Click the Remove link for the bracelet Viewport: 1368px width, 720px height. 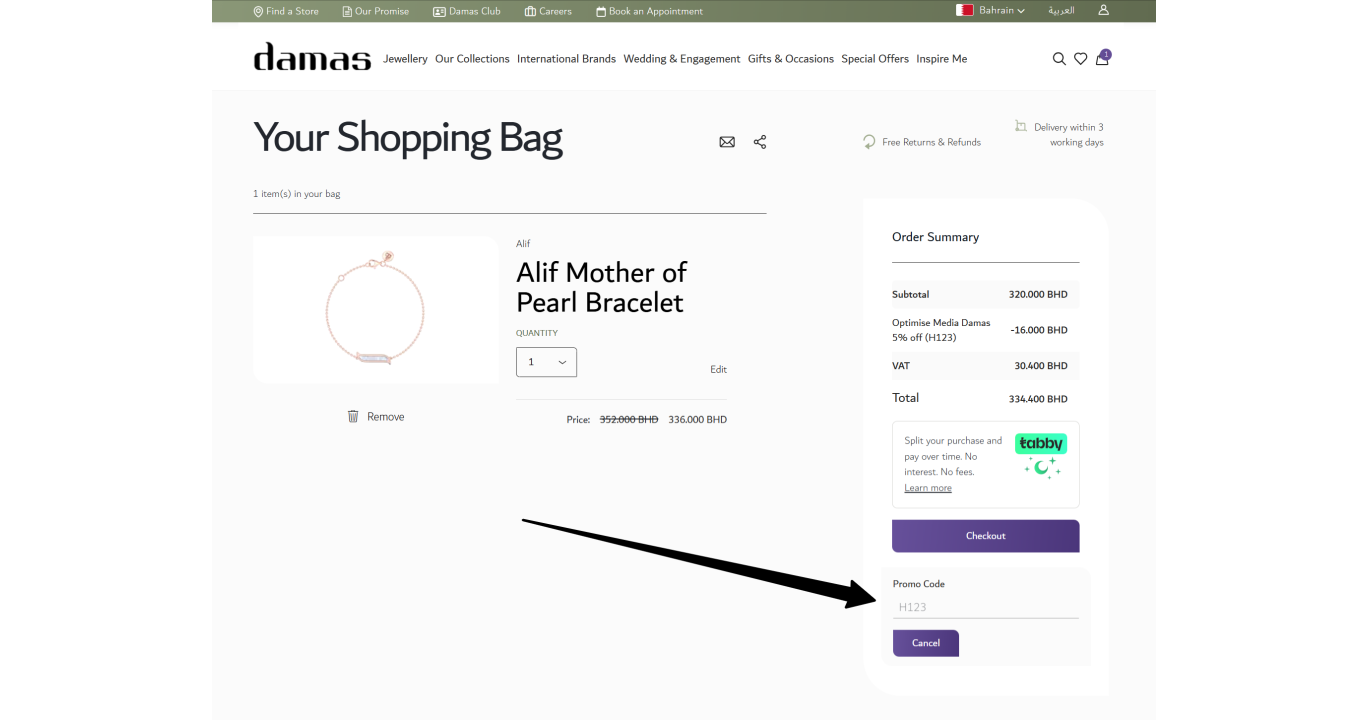pyautogui.click(x=386, y=416)
